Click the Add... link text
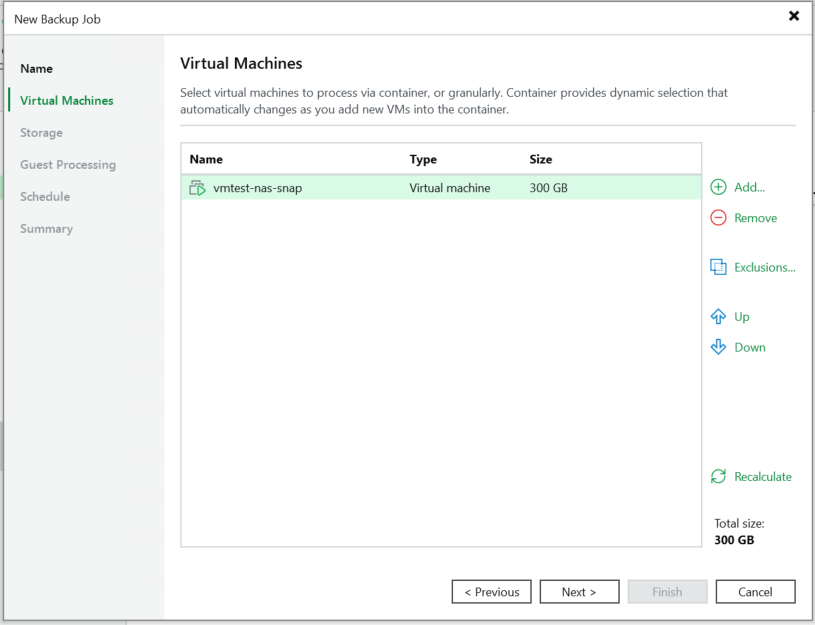The image size is (815, 625). click(x=749, y=187)
